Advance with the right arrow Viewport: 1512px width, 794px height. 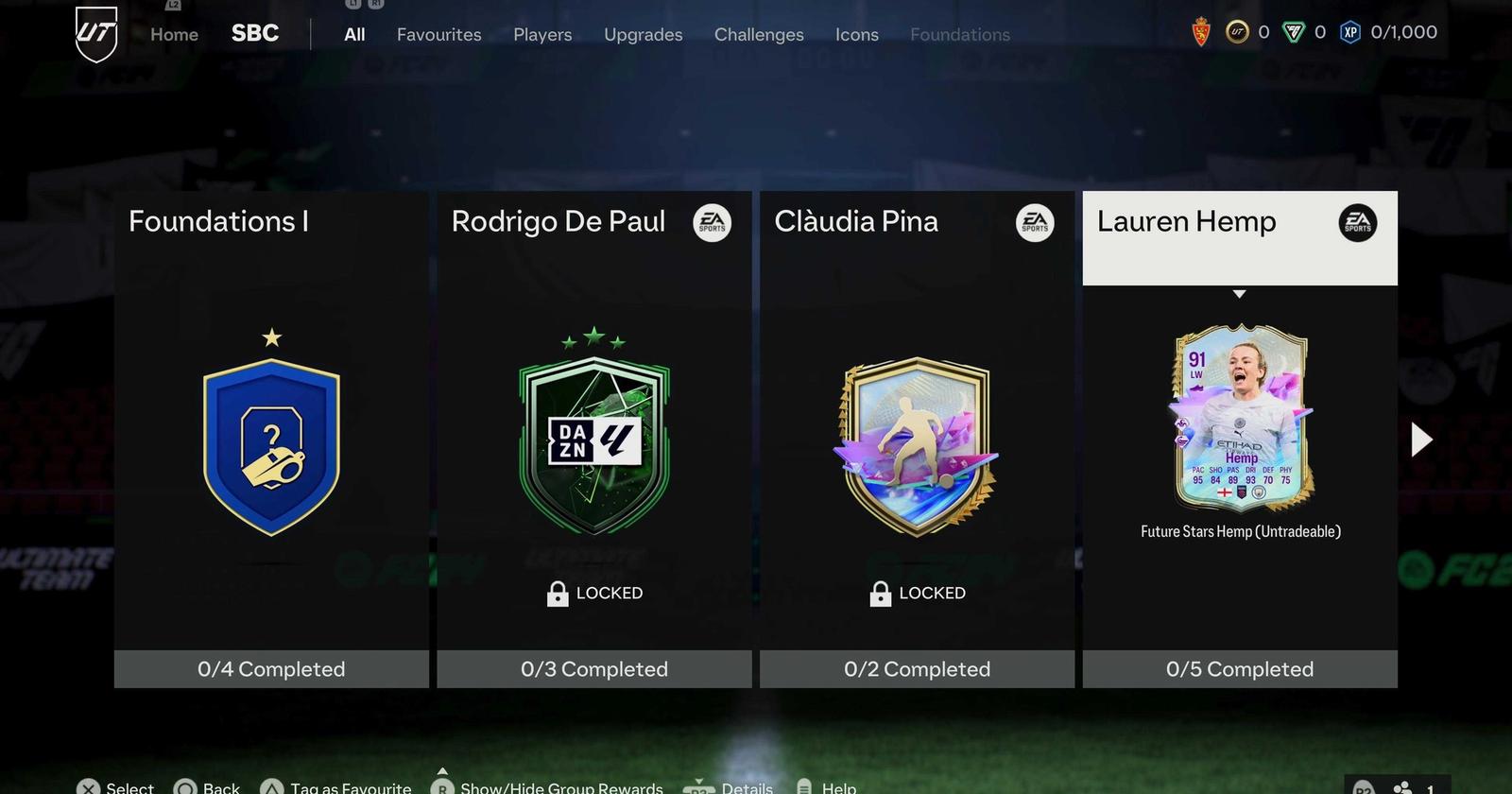(x=1421, y=440)
